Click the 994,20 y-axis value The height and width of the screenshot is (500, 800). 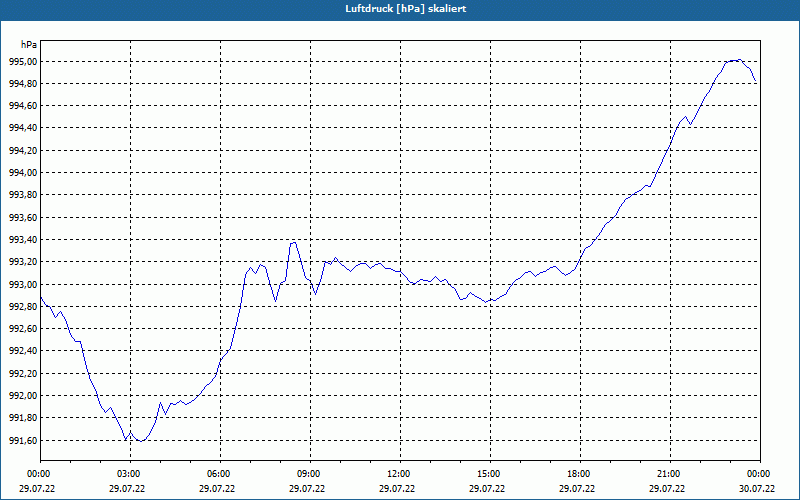pos(23,151)
